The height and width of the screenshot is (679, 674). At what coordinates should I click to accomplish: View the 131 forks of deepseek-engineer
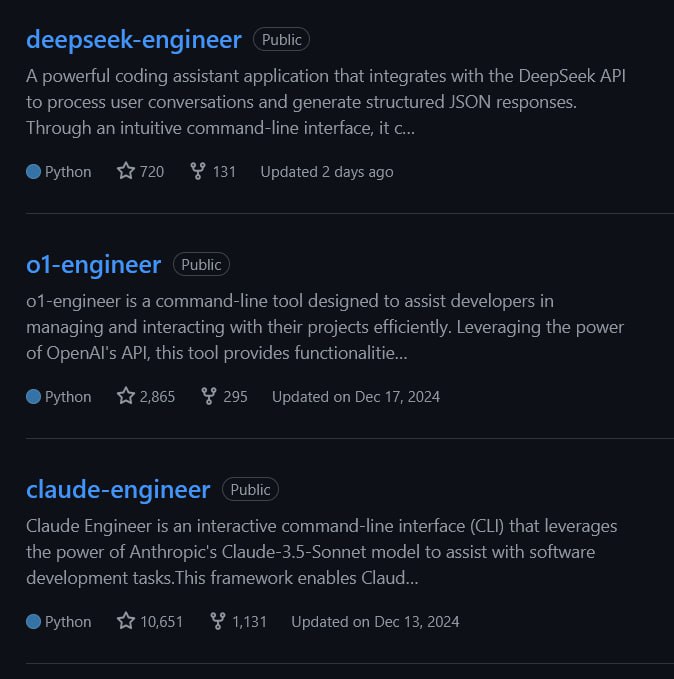tap(224, 171)
